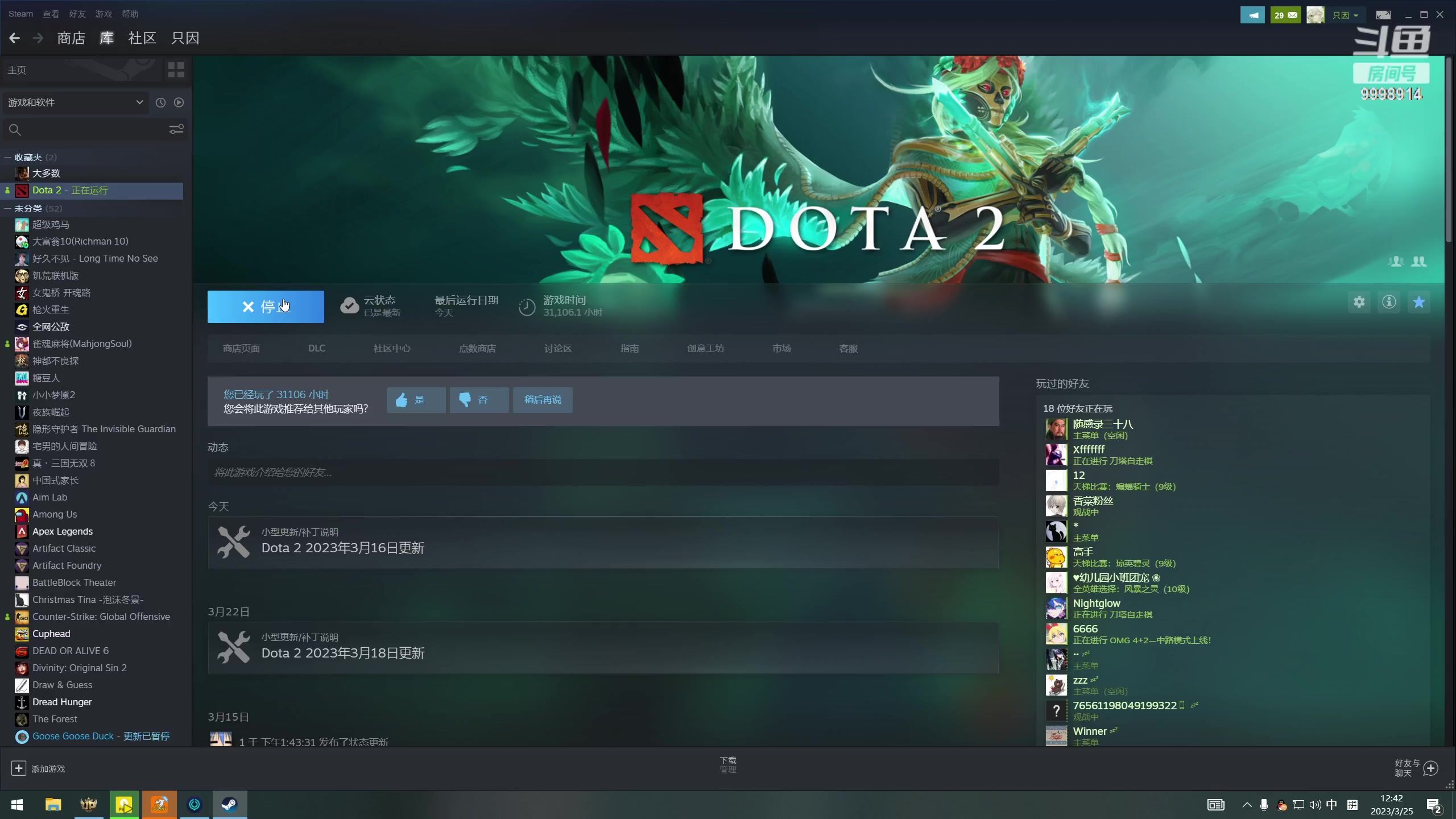
Task: Go to the Library tab
Action: coord(106,38)
